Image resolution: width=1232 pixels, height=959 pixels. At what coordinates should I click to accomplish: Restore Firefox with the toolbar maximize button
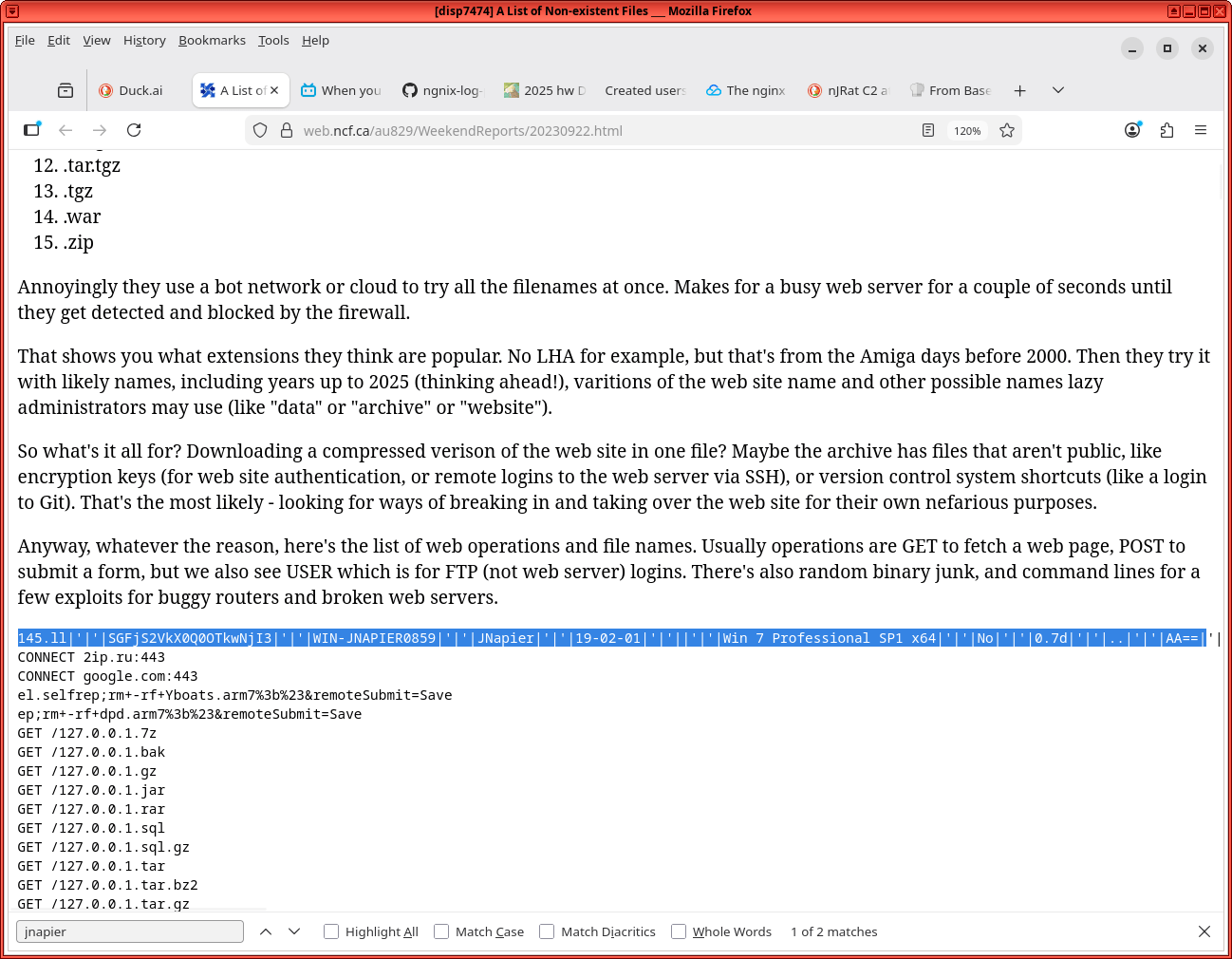[1167, 48]
